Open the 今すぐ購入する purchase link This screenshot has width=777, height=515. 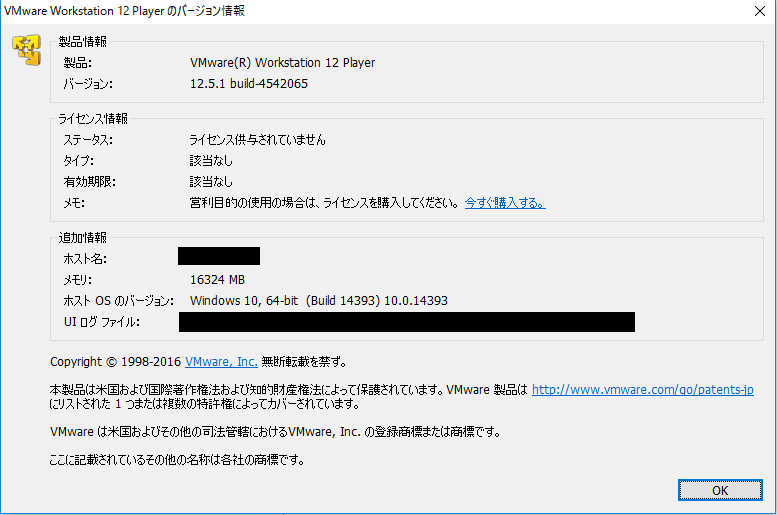tap(505, 203)
